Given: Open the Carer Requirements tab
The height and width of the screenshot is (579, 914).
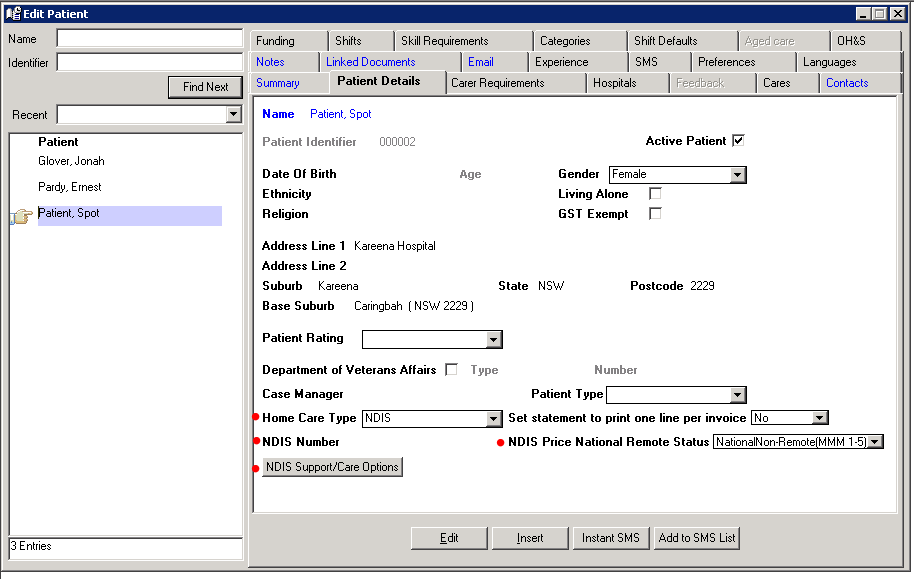Looking at the screenshot, I should click(516, 83).
